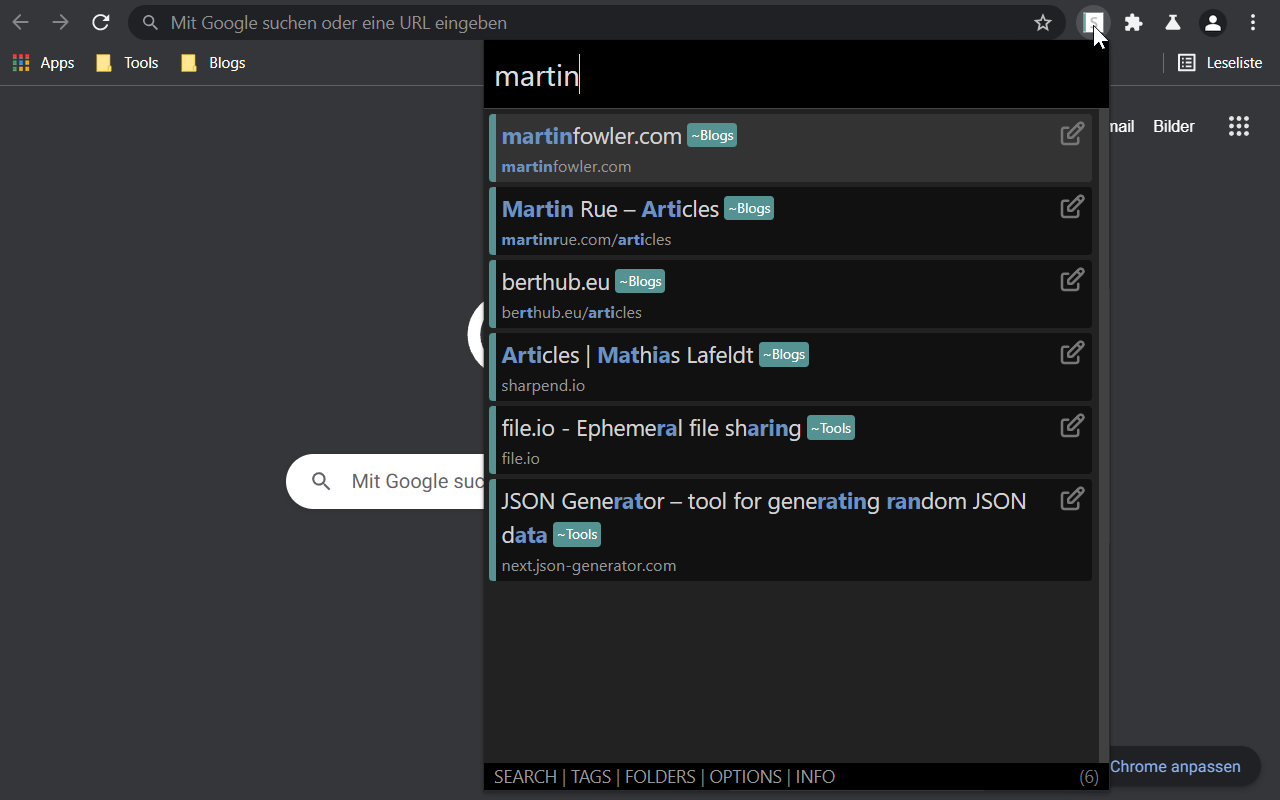Bookmark this page with star icon
The height and width of the screenshot is (800, 1280).
(1043, 23)
